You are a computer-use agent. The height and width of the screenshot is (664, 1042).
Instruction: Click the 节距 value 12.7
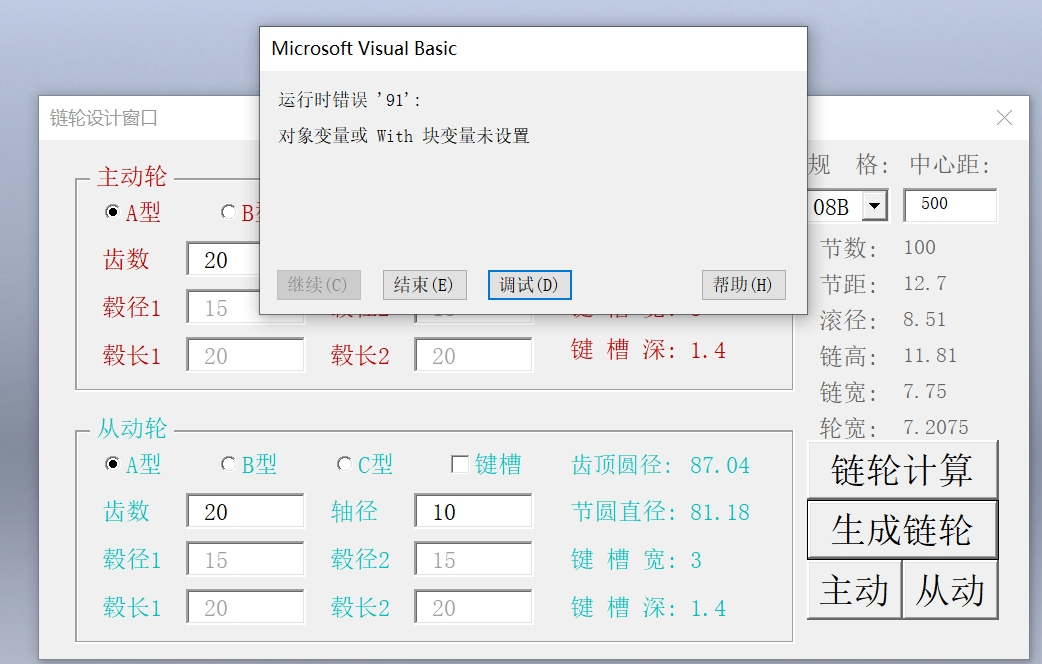(x=925, y=284)
